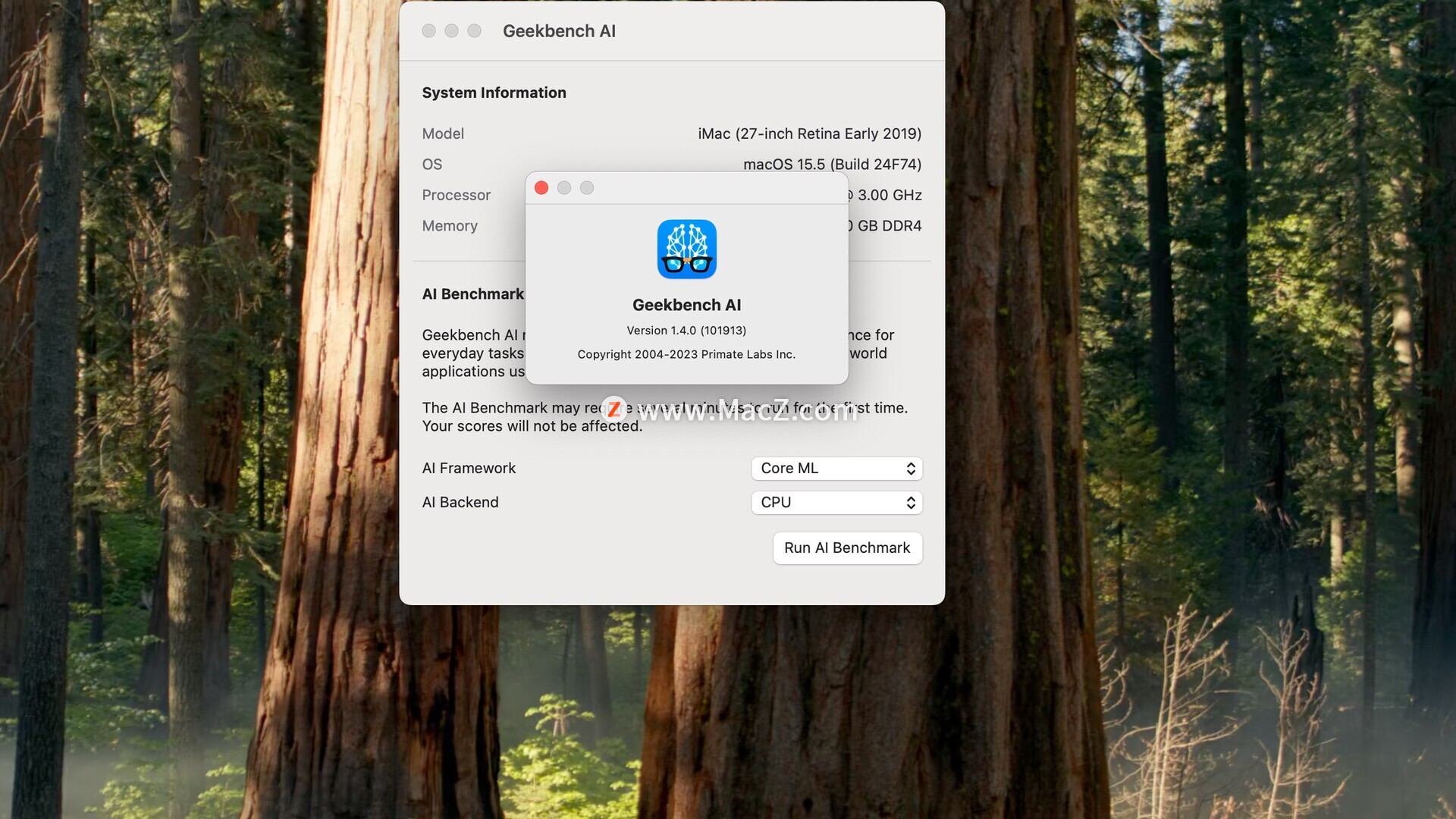Screen dimensions: 1456x819
Task: Click the Geekbench AI app icon in About dialog
Action: [x=686, y=249]
